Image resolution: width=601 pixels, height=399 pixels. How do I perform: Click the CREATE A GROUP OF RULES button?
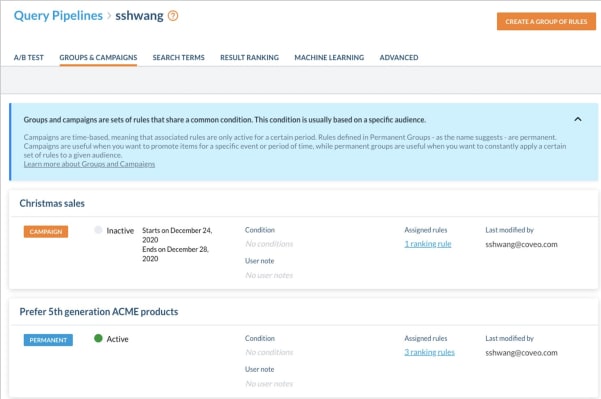[546, 21]
